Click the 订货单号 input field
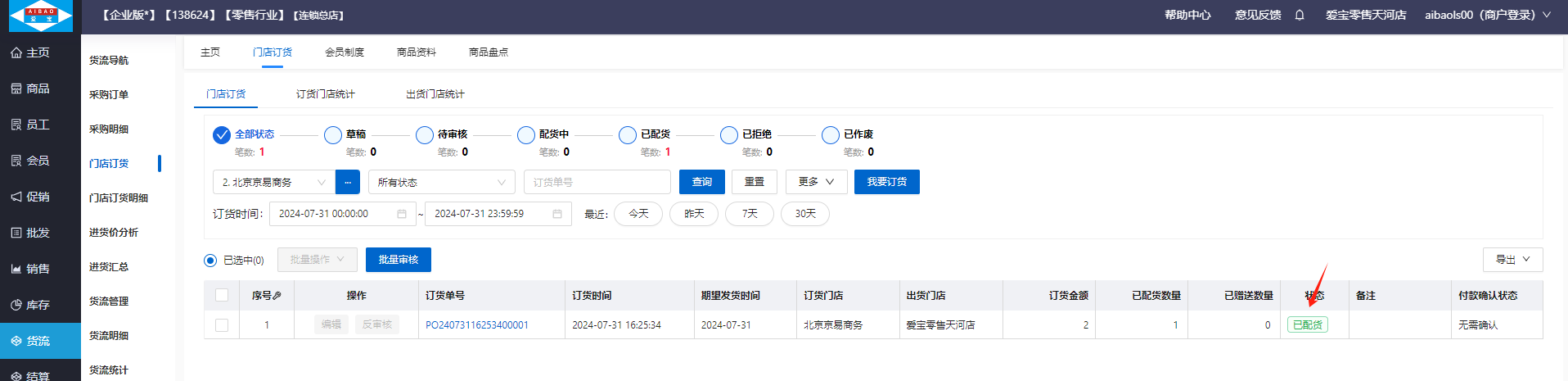The width and height of the screenshot is (1568, 381). 597,182
